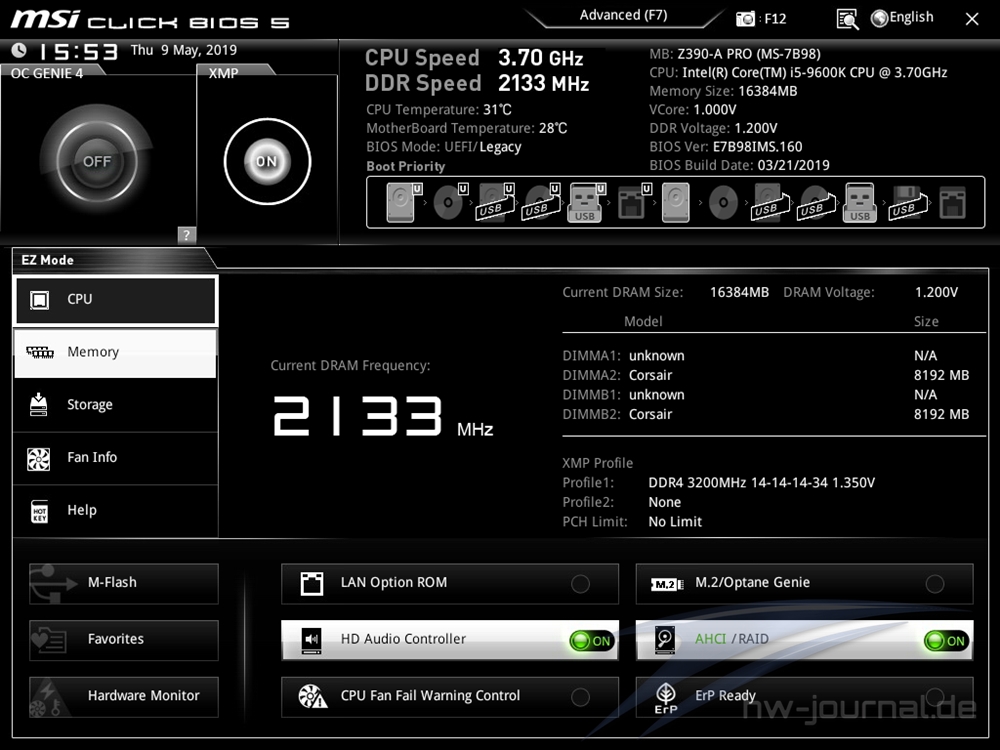The height and width of the screenshot is (750, 1000).
Task: Open the Fan Info section
Action: (x=115, y=458)
